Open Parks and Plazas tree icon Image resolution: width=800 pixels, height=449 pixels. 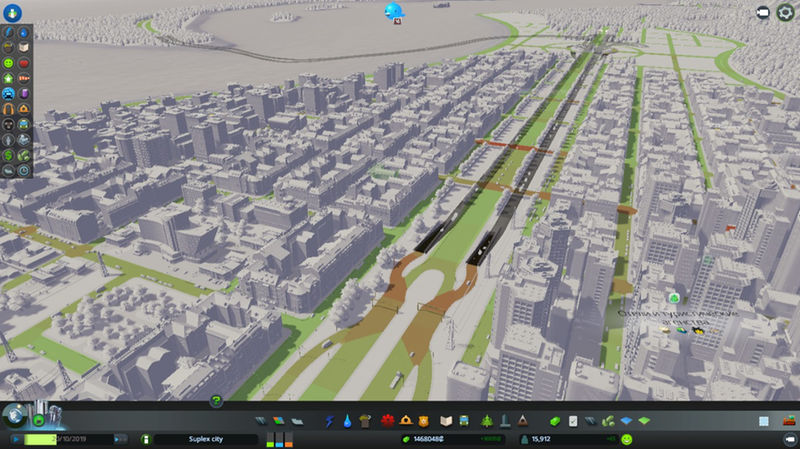click(x=488, y=421)
